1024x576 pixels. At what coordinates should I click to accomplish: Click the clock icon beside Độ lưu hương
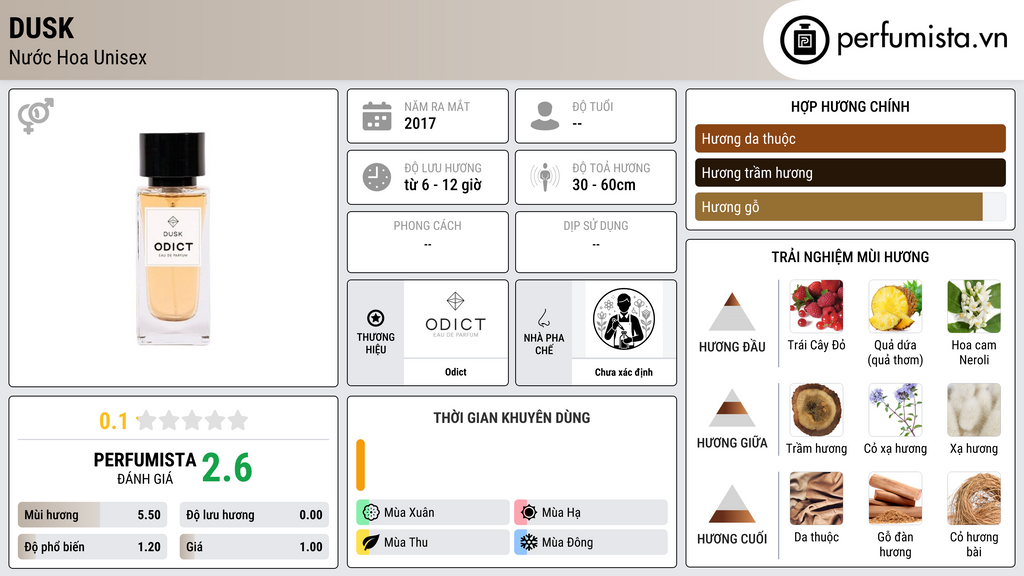[377, 177]
